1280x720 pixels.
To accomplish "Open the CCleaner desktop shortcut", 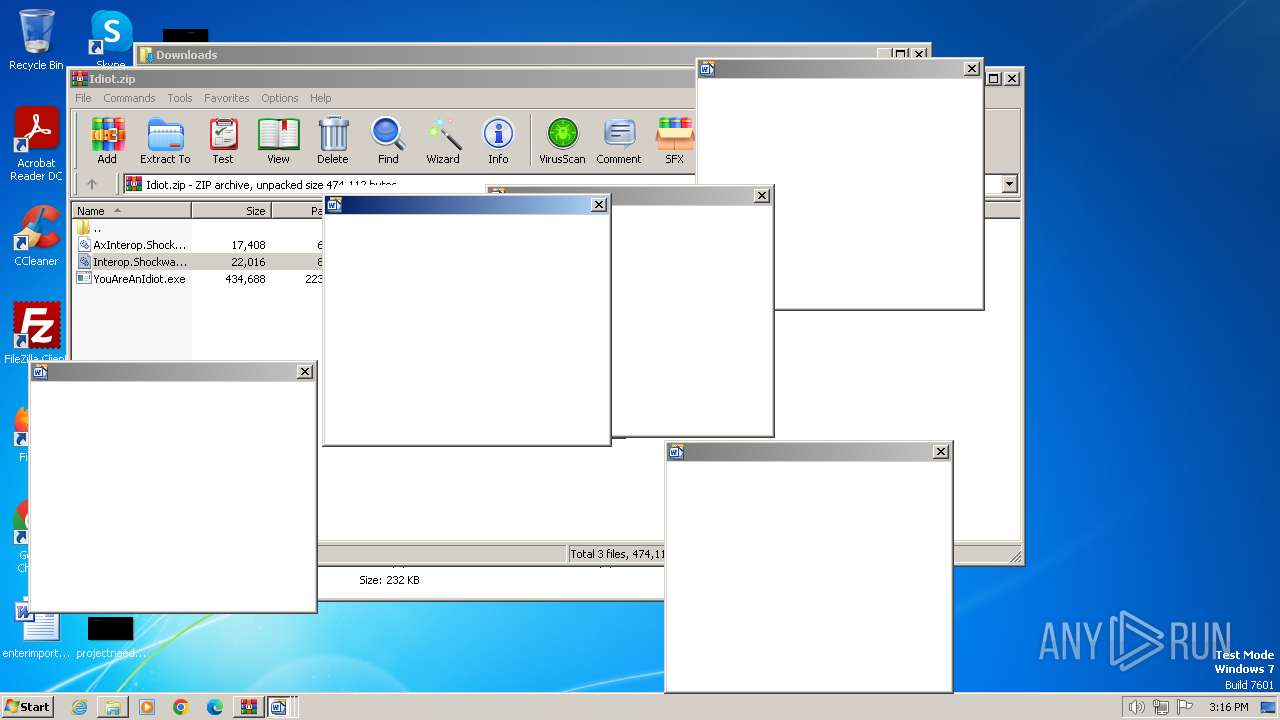I will (x=36, y=236).
